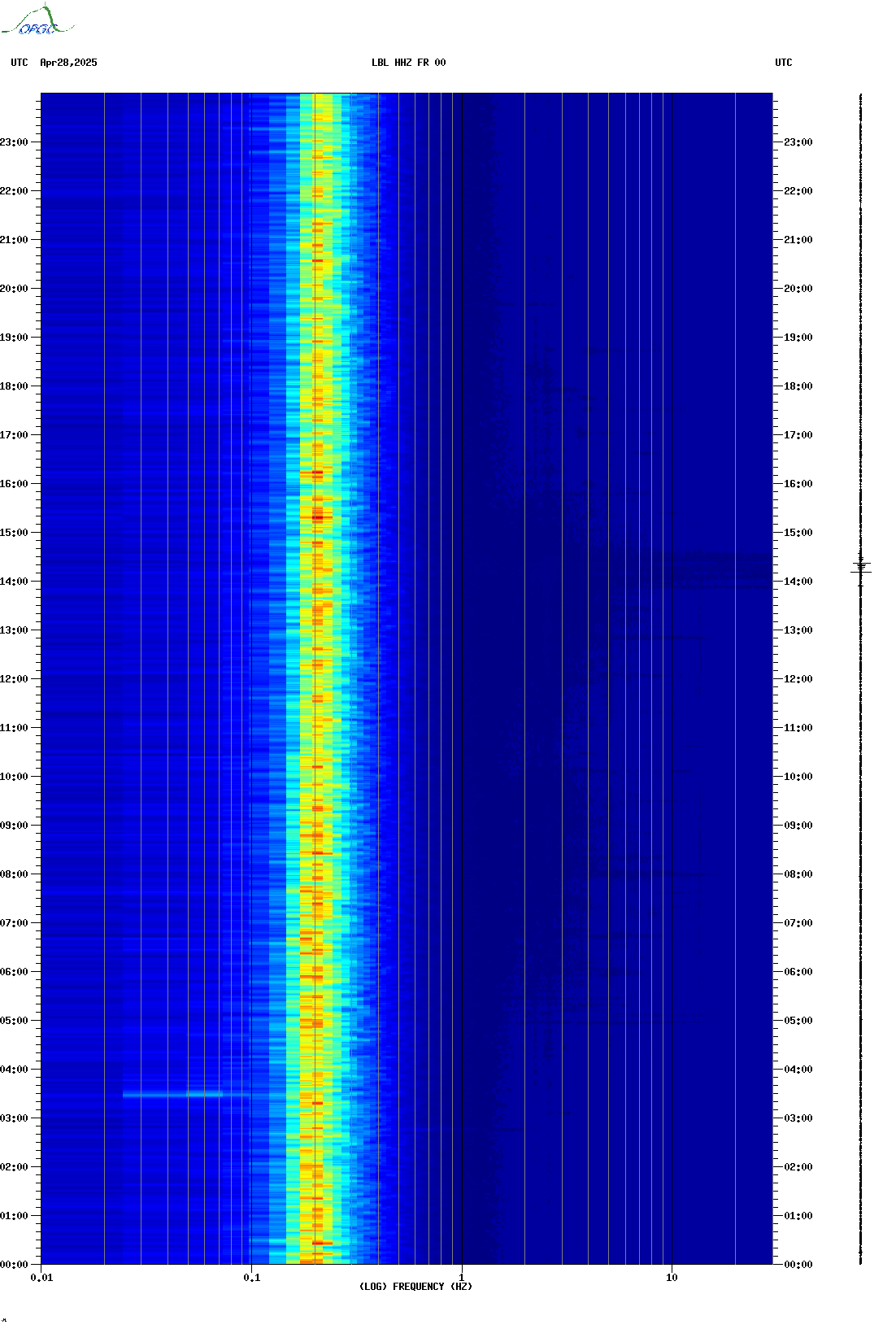Viewport: 896px width, 1329px height.
Task: Click the seismogram spike near 14:20 on trace
Action: point(861,567)
